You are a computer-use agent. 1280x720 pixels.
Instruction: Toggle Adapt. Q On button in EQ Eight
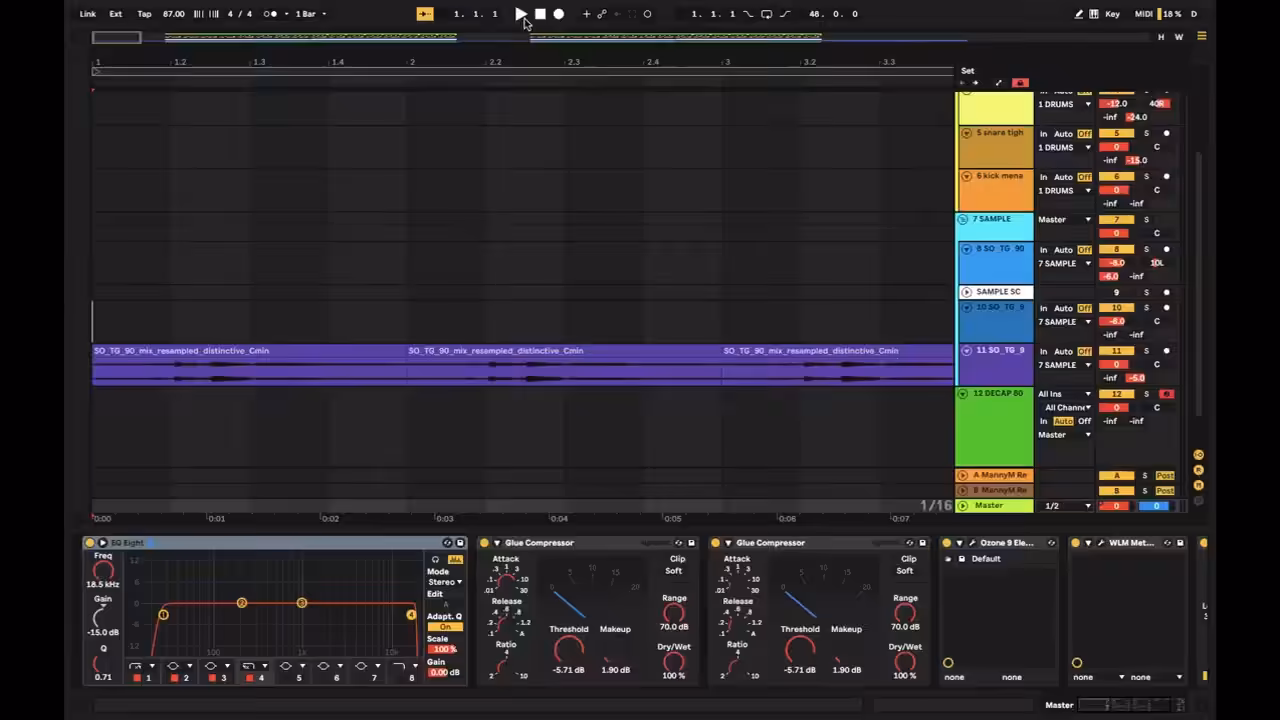(445, 627)
